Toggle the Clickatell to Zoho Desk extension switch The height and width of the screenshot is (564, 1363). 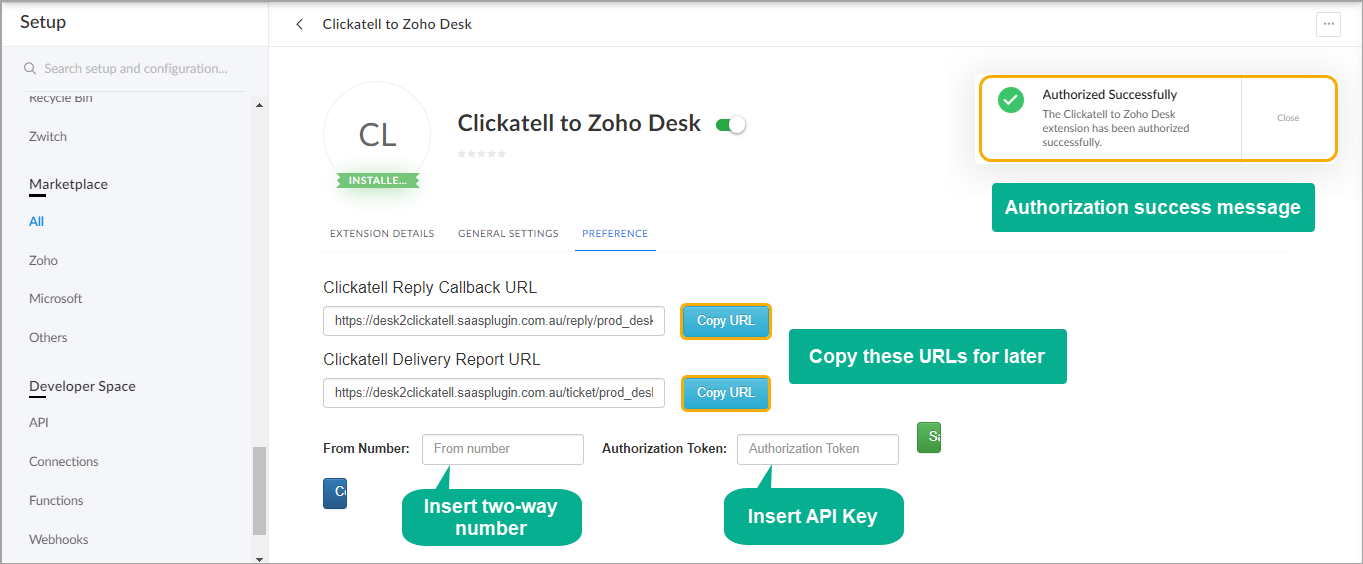point(731,125)
